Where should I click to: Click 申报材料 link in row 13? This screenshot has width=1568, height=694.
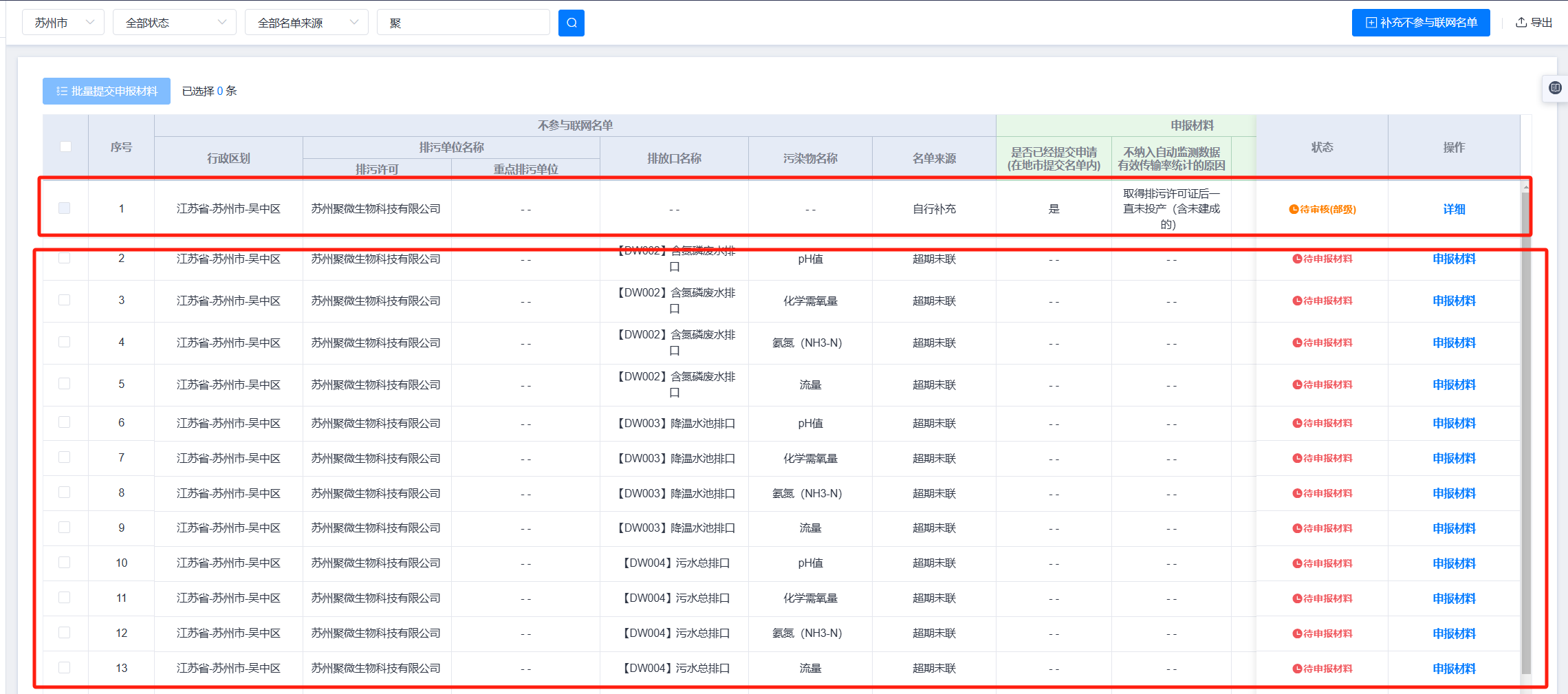tap(1454, 669)
